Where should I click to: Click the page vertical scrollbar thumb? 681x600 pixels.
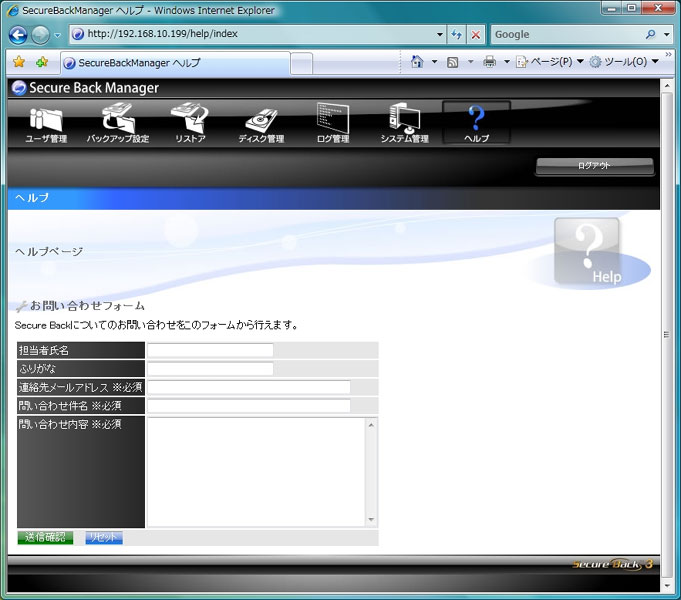667,335
